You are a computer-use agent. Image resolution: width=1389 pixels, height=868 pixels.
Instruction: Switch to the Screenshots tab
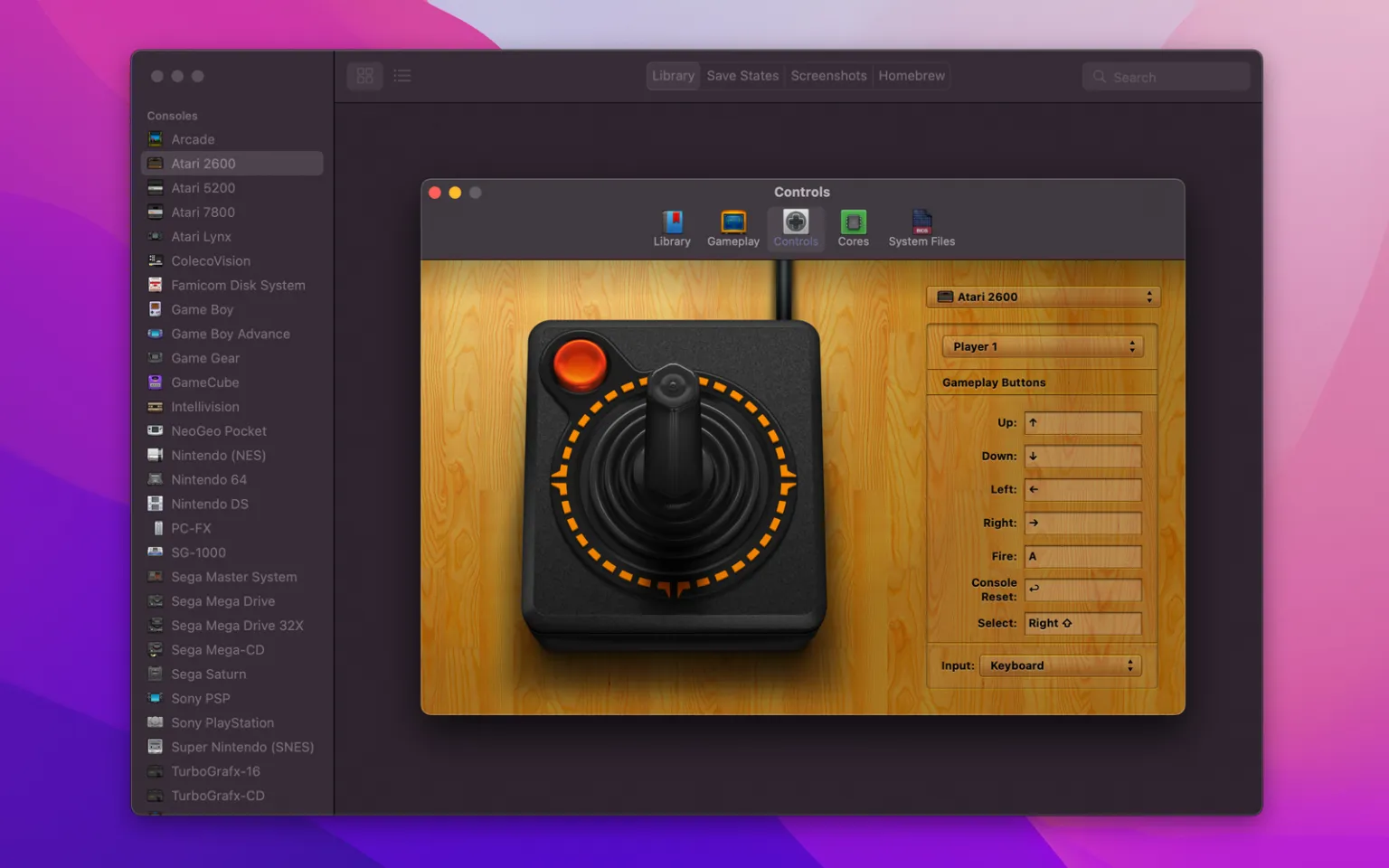[x=828, y=75]
